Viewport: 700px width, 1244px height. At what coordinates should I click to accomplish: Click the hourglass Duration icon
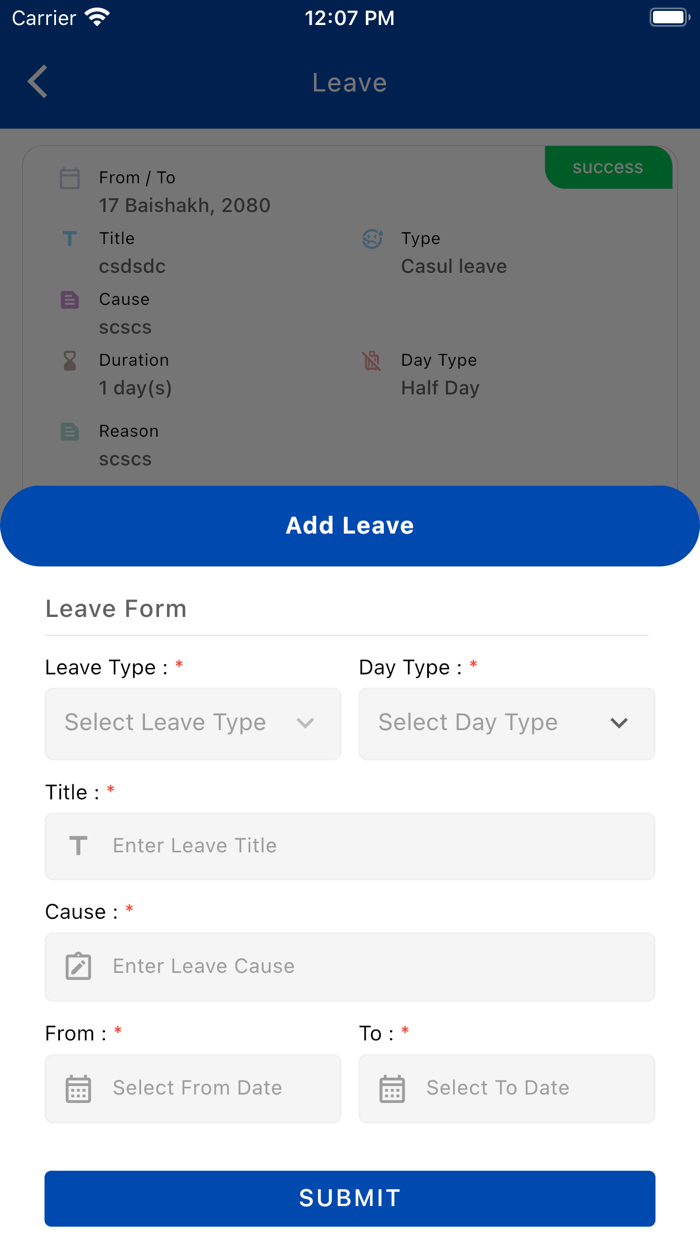click(x=70, y=361)
